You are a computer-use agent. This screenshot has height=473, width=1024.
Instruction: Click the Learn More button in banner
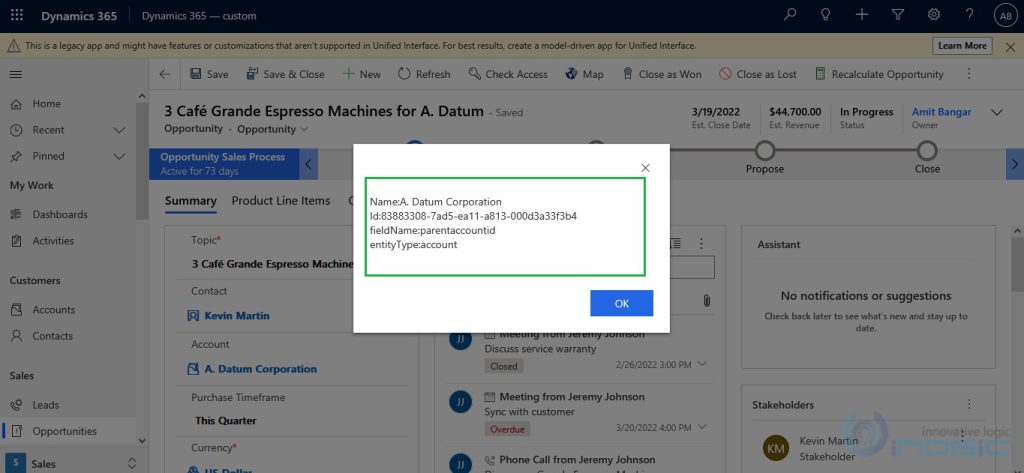[x=962, y=46]
